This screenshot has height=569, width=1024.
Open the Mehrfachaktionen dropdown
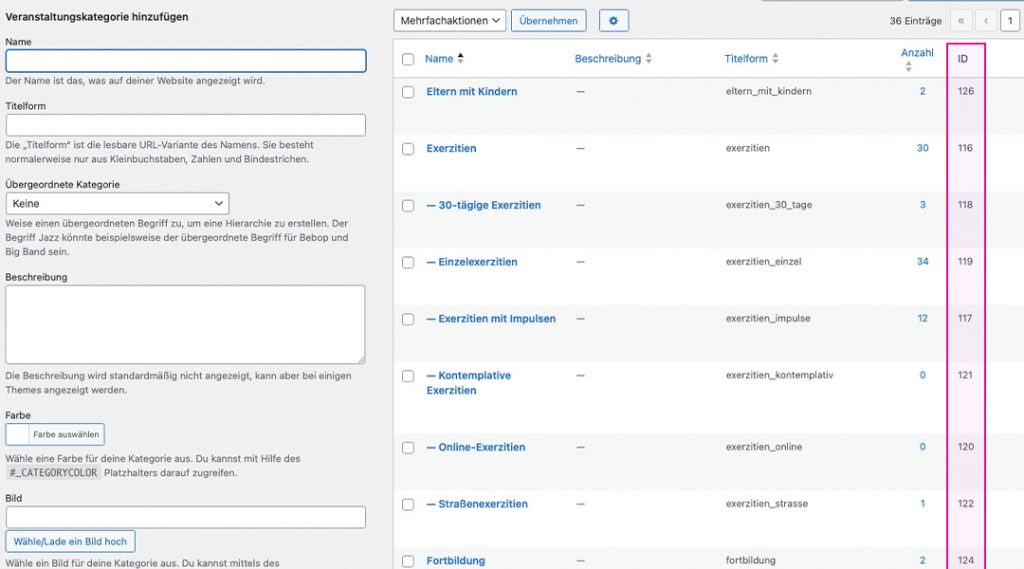click(449, 20)
